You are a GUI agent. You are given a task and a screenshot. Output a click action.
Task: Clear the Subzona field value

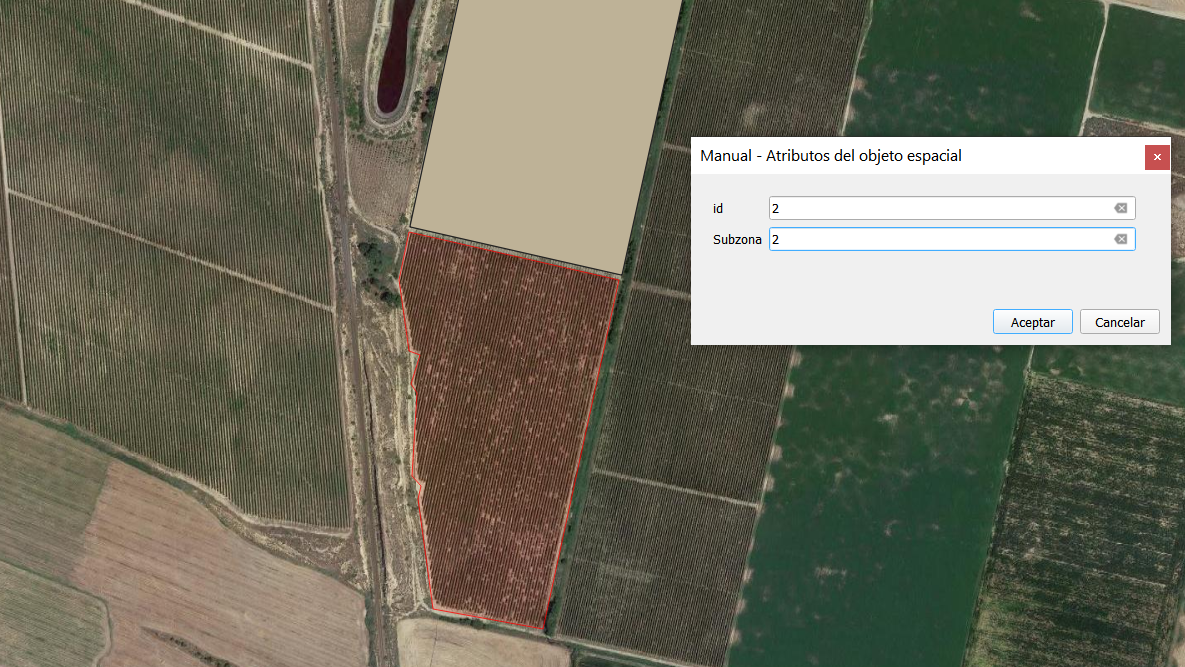1120,239
